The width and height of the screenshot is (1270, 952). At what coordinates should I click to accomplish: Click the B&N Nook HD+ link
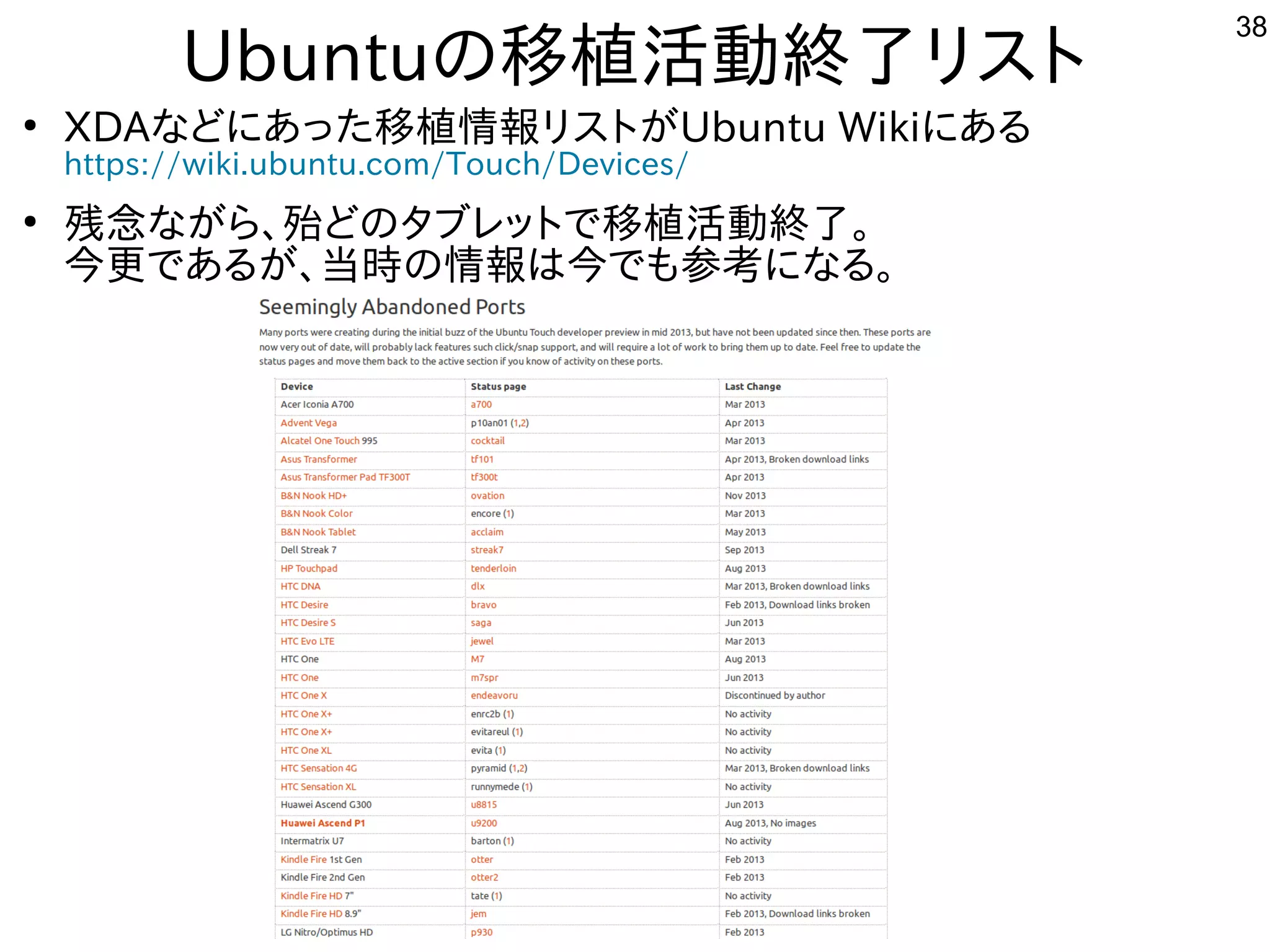tap(314, 496)
